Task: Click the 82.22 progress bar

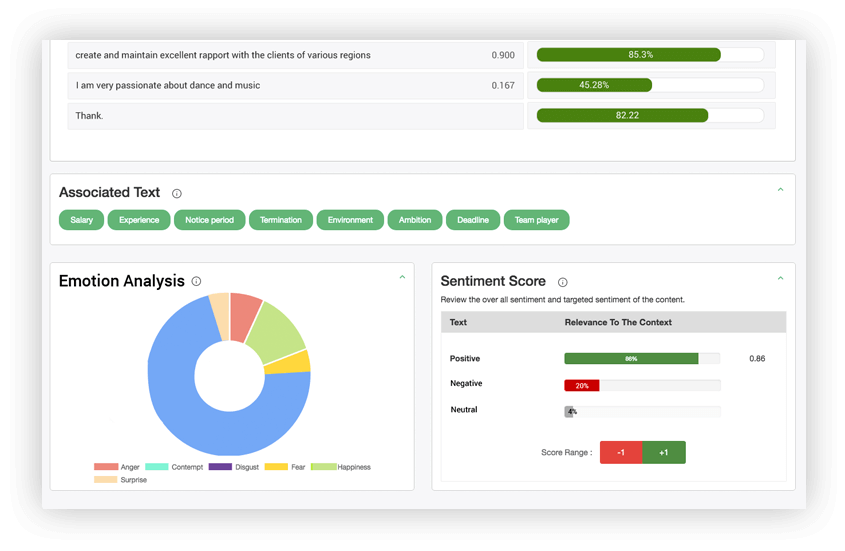Action: coord(650,115)
